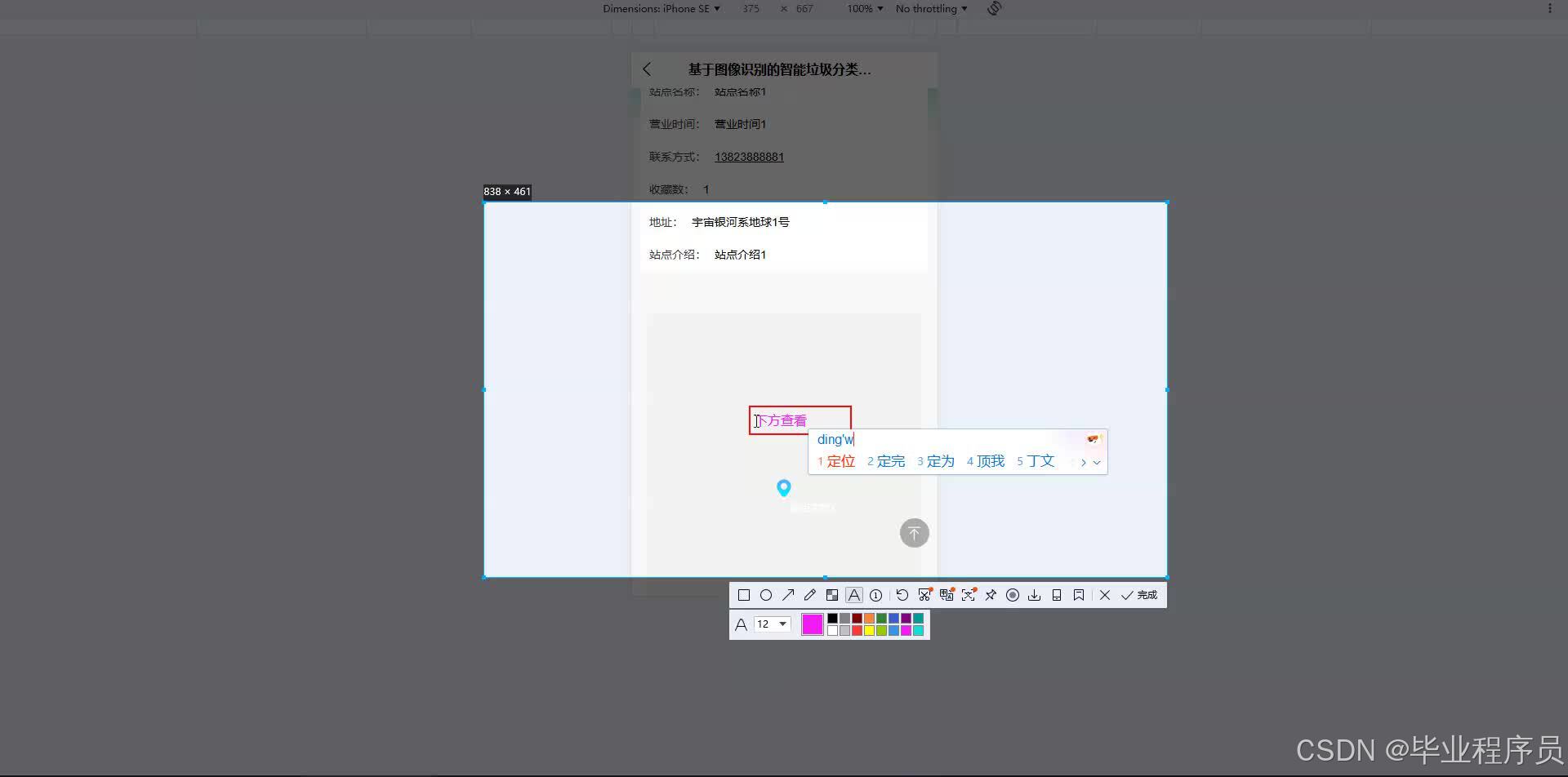Undo the last annotation

902,595
